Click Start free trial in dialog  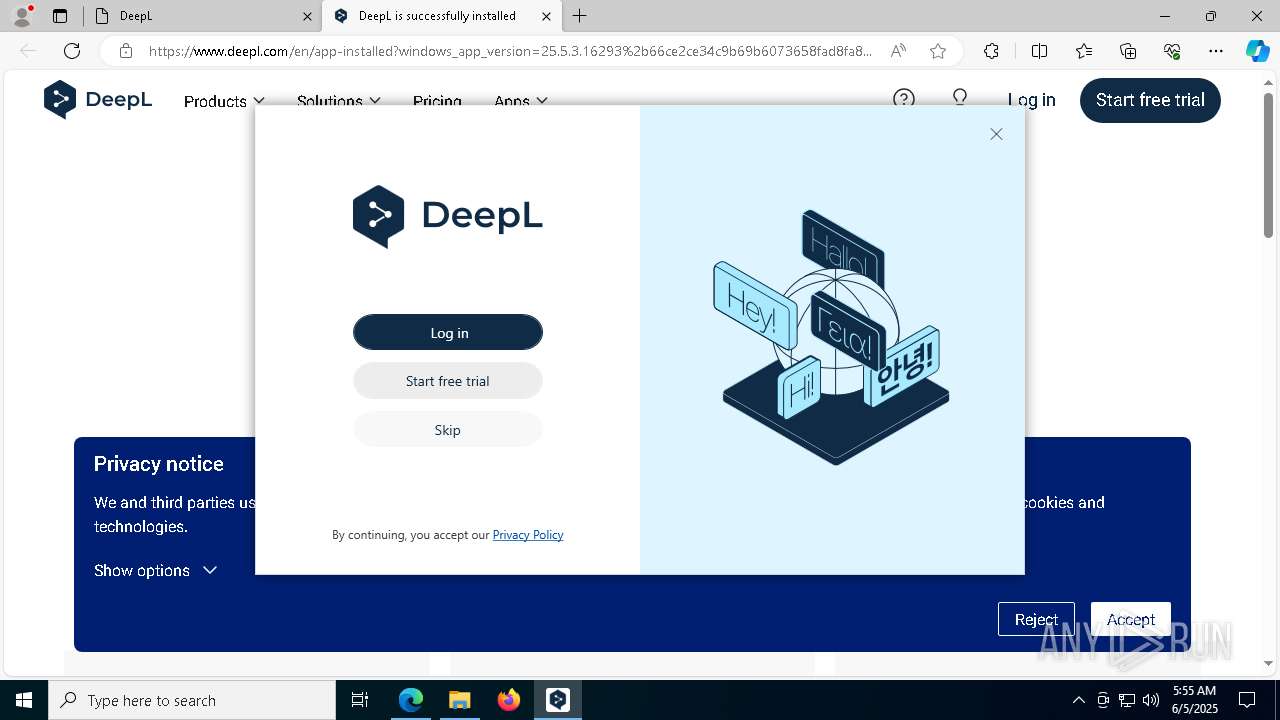coord(448,381)
